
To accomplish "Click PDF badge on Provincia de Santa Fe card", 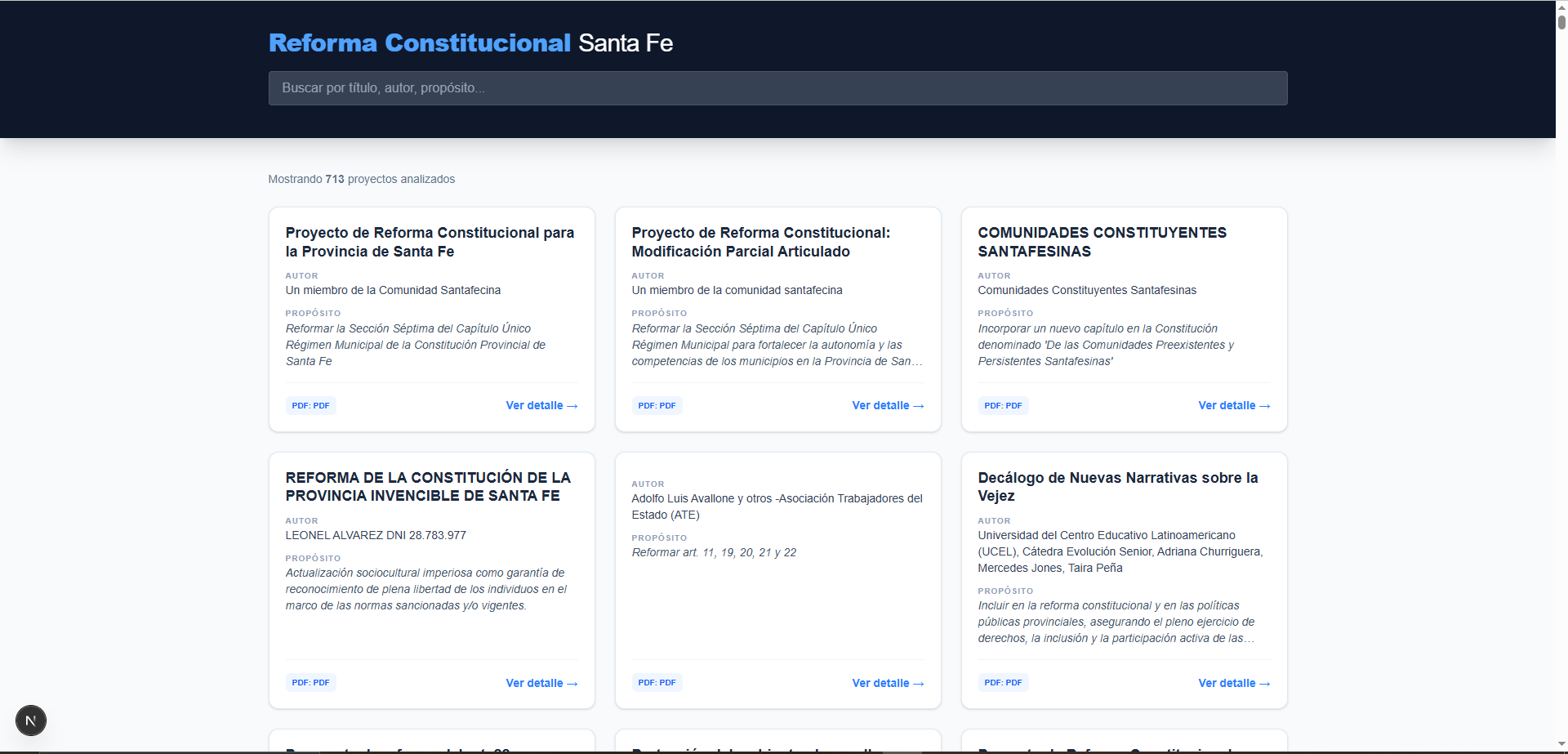I will [x=311, y=406].
